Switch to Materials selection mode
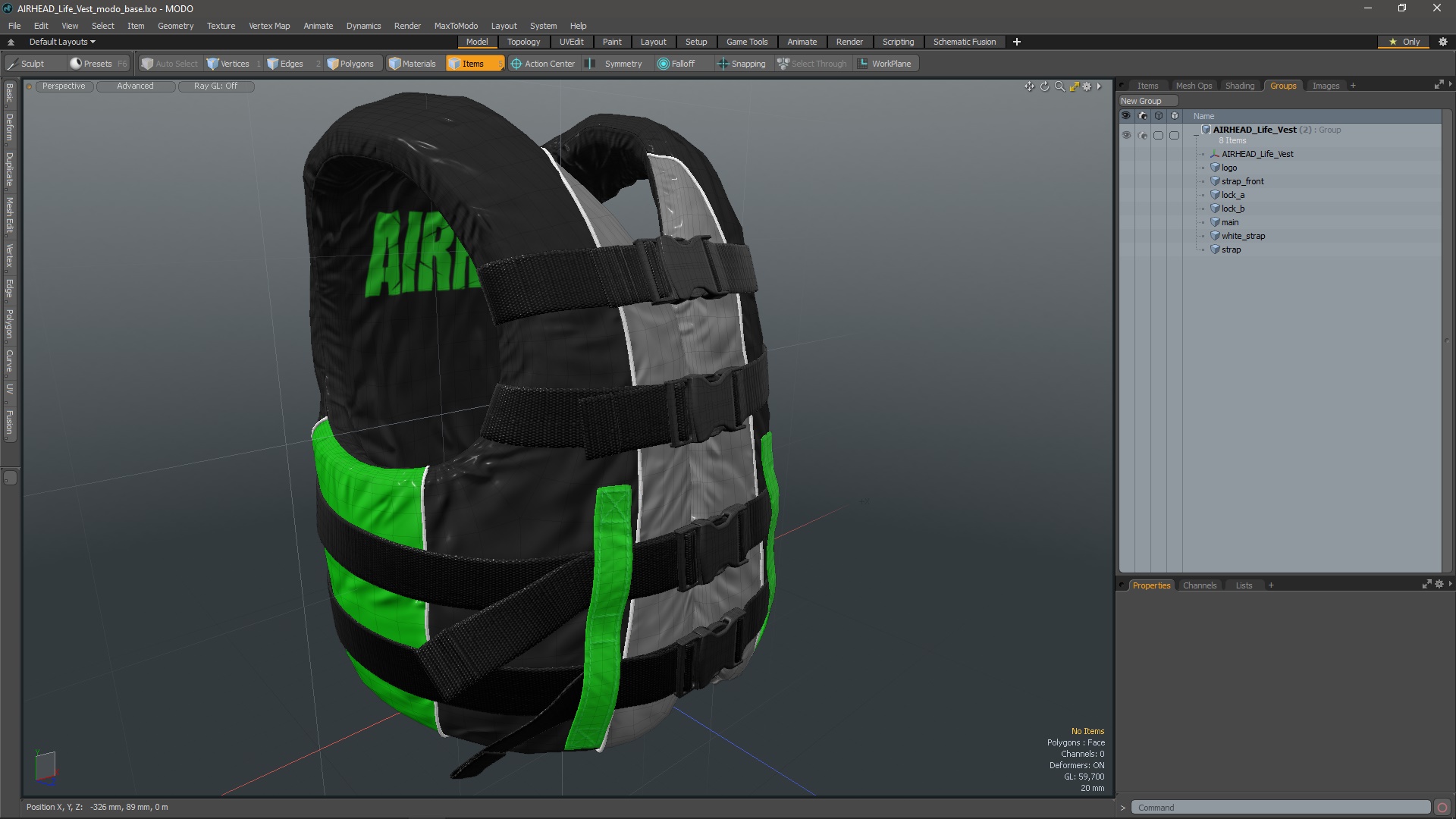The image size is (1456, 819). 413,64
